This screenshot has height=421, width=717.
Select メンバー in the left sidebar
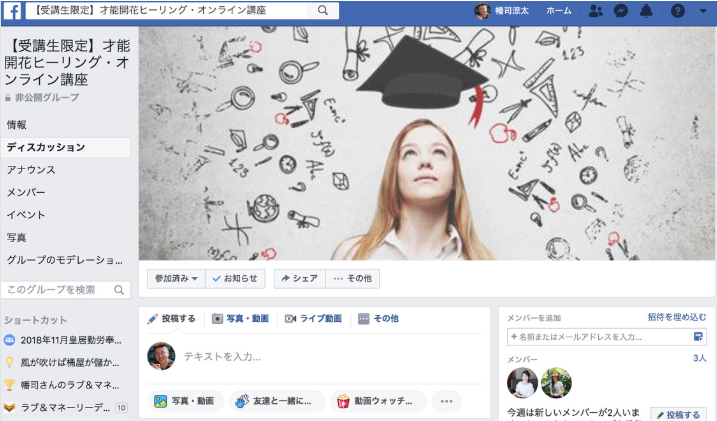(x=25, y=192)
